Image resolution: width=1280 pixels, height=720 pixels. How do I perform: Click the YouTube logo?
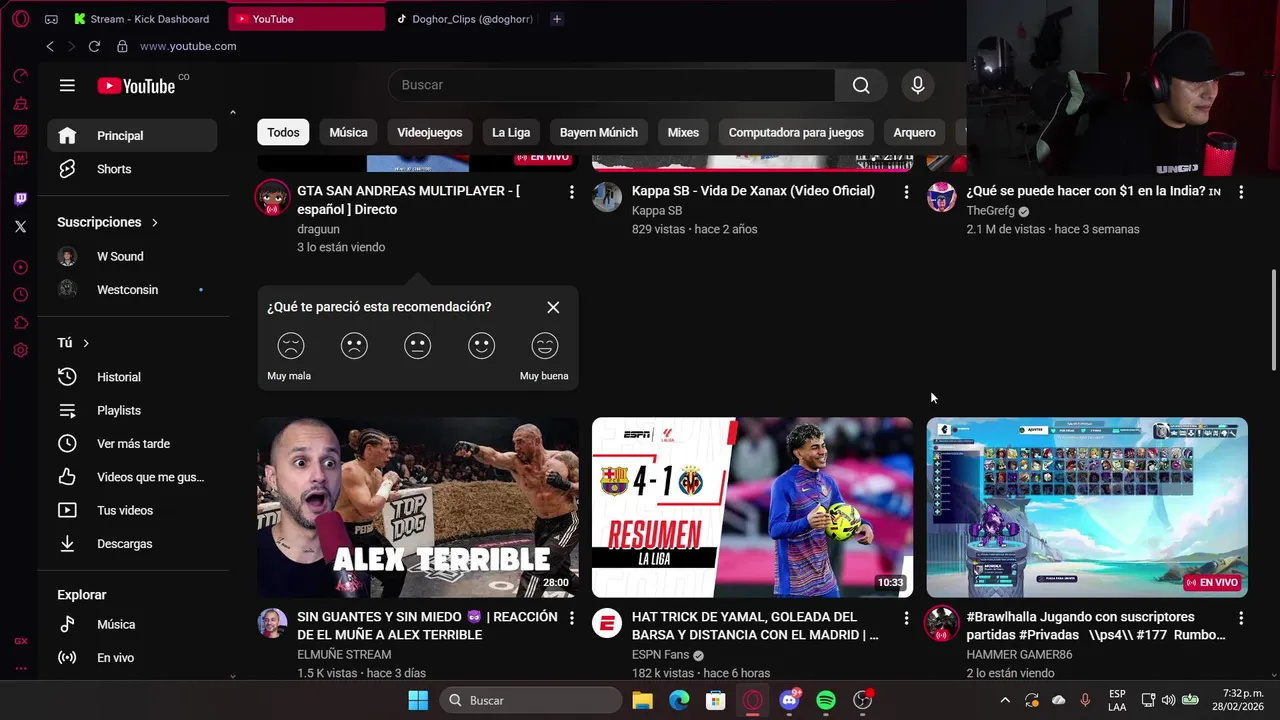click(x=136, y=86)
